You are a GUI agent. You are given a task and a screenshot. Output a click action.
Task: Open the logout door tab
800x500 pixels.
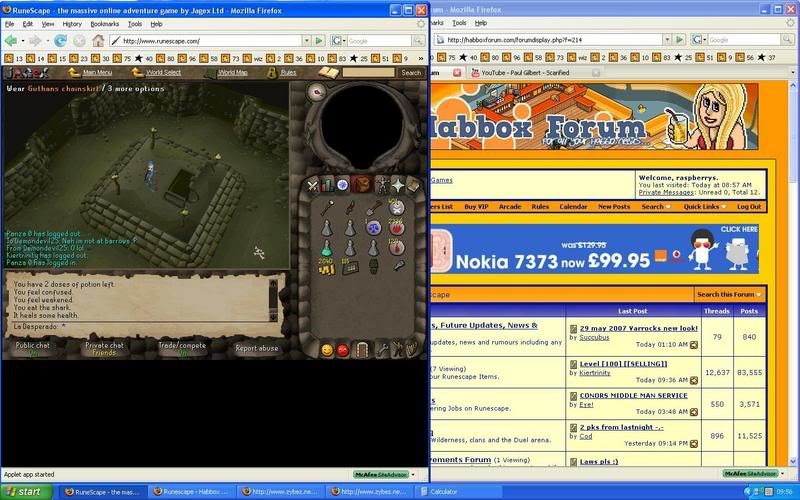point(362,350)
